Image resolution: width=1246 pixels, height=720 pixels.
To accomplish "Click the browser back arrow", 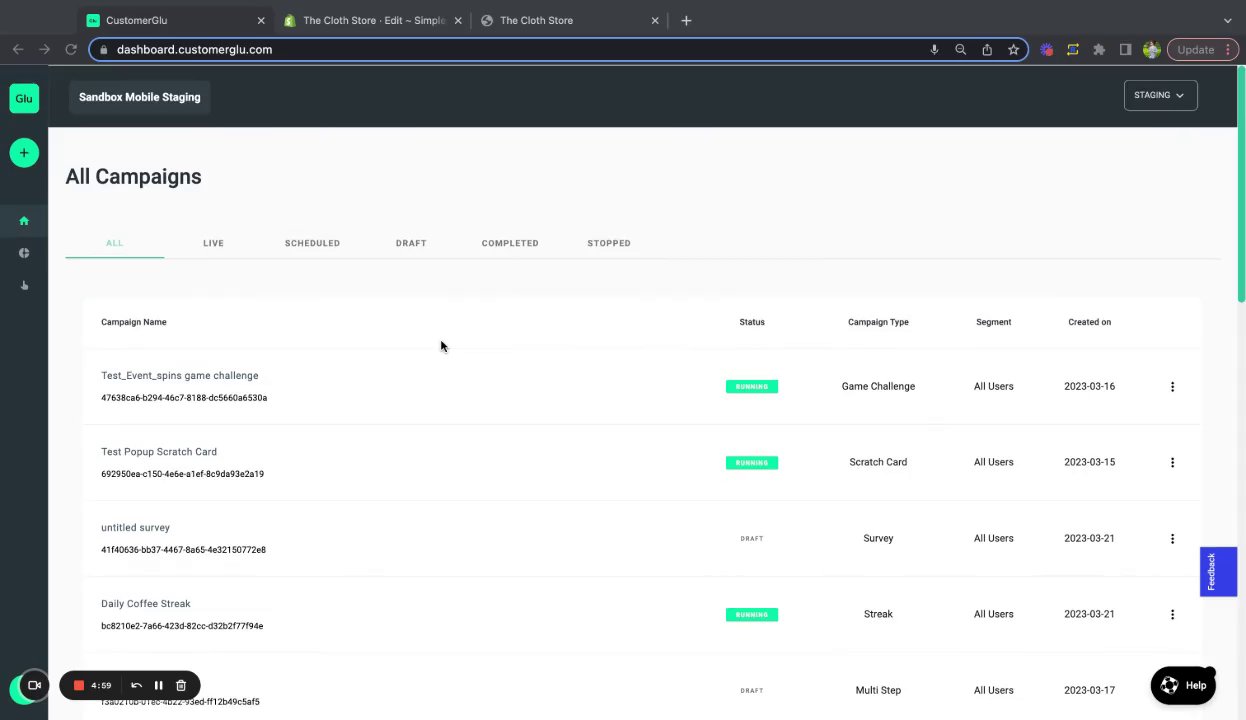I will 18,49.
